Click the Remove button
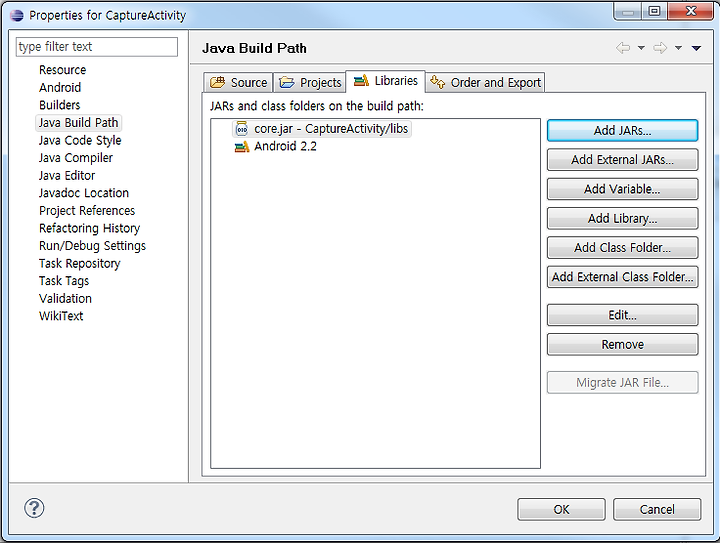Screen dimensions: 720x543 [622, 344]
